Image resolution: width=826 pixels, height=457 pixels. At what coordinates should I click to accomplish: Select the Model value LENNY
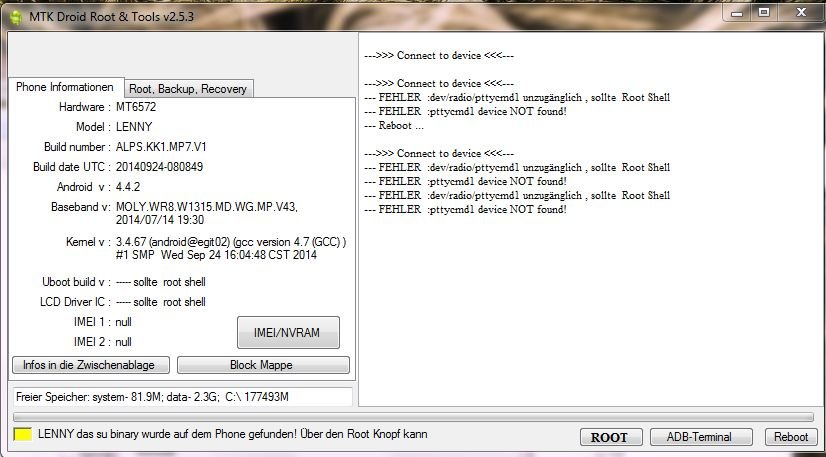[x=134, y=127]
